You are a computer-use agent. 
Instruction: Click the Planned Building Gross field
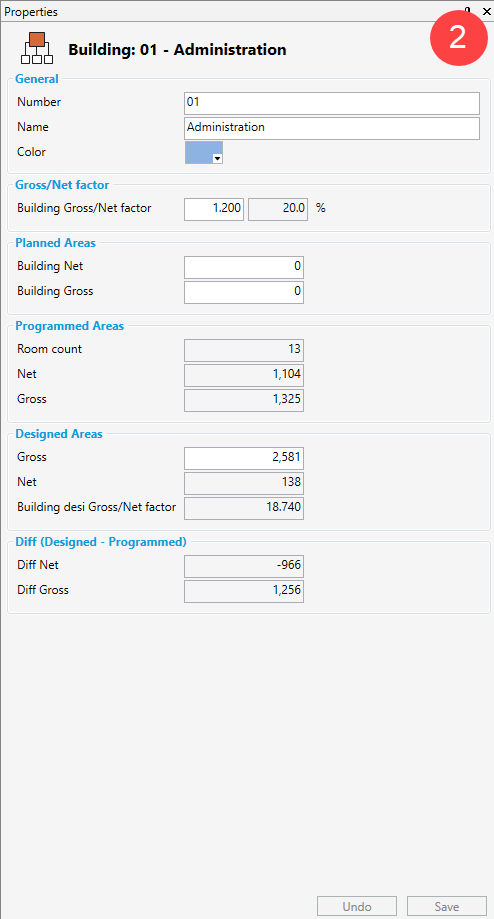(x=244, y=292)
